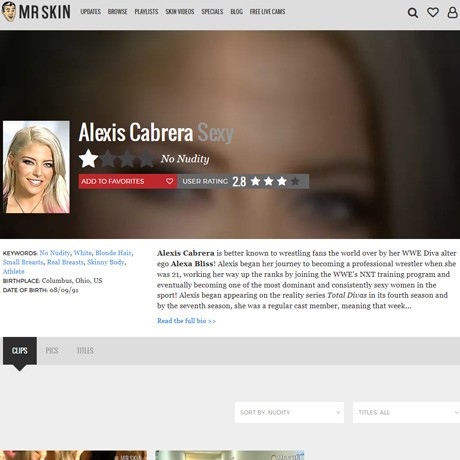Open the Playlists menu item
This screenshot has width=460, height=460.
[x=146, y=12]
